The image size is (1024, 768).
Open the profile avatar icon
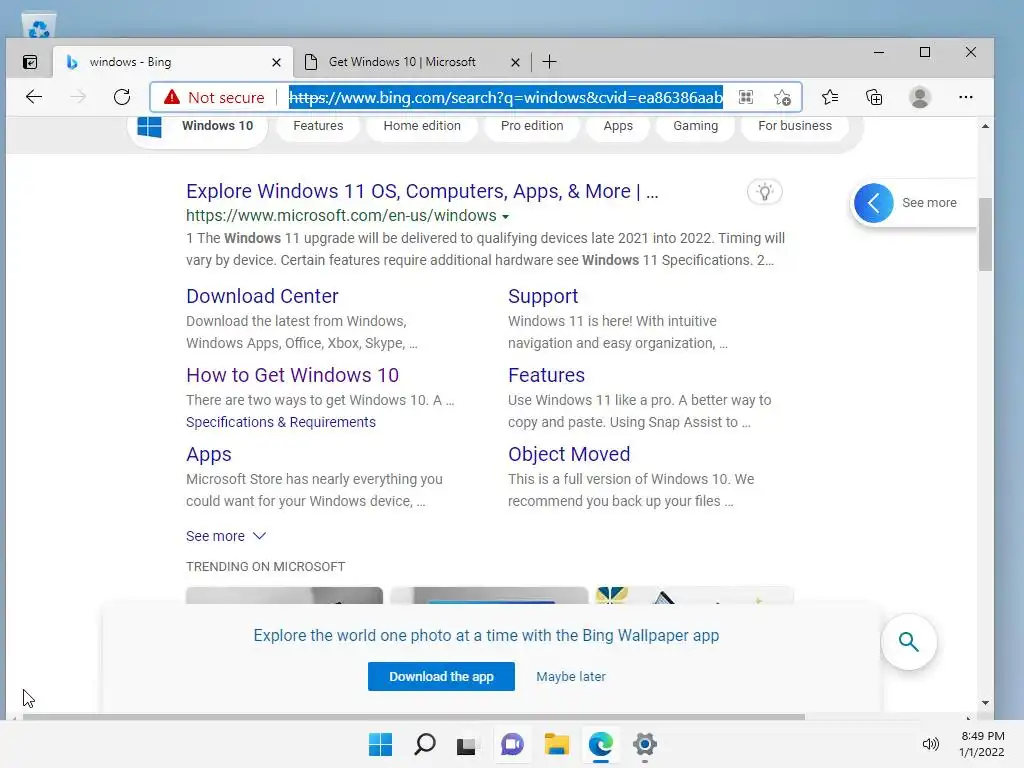(x=920, y=97)
